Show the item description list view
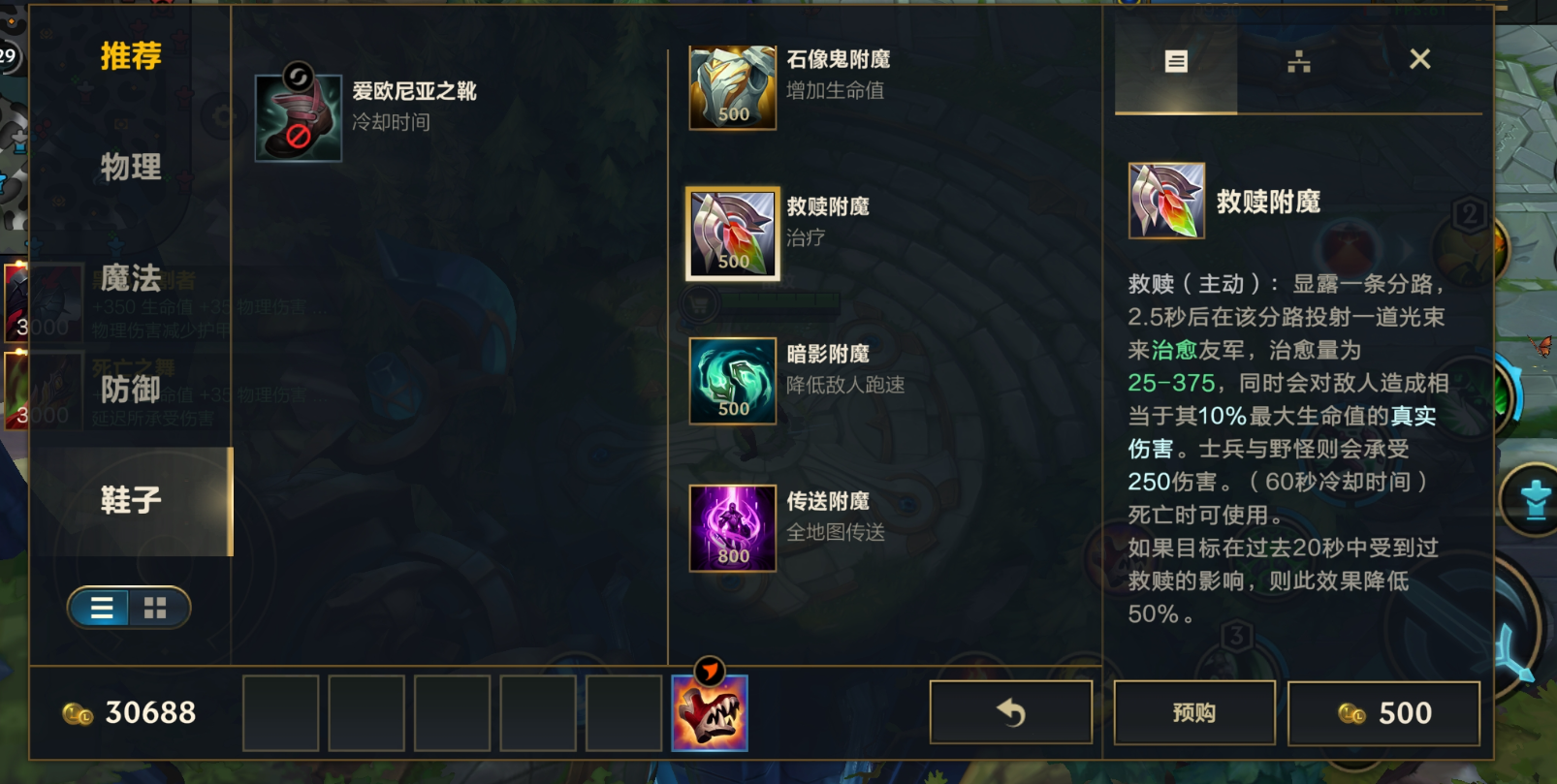This screenshot has width=1557, height=784. (x=1176, y=62)
